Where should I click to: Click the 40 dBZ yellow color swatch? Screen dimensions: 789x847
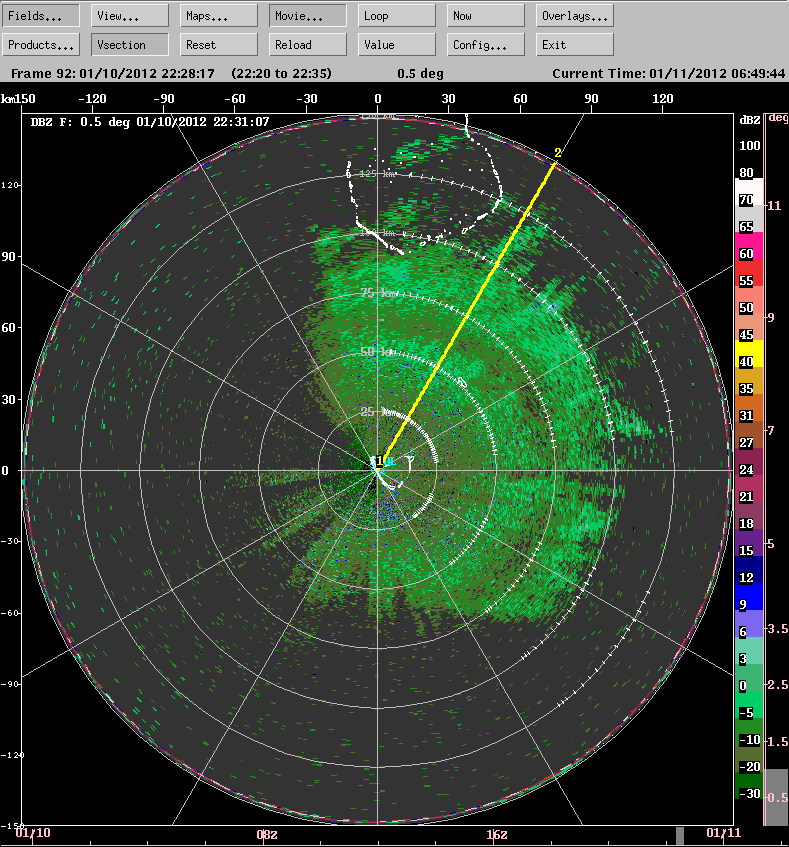point(750,354)
